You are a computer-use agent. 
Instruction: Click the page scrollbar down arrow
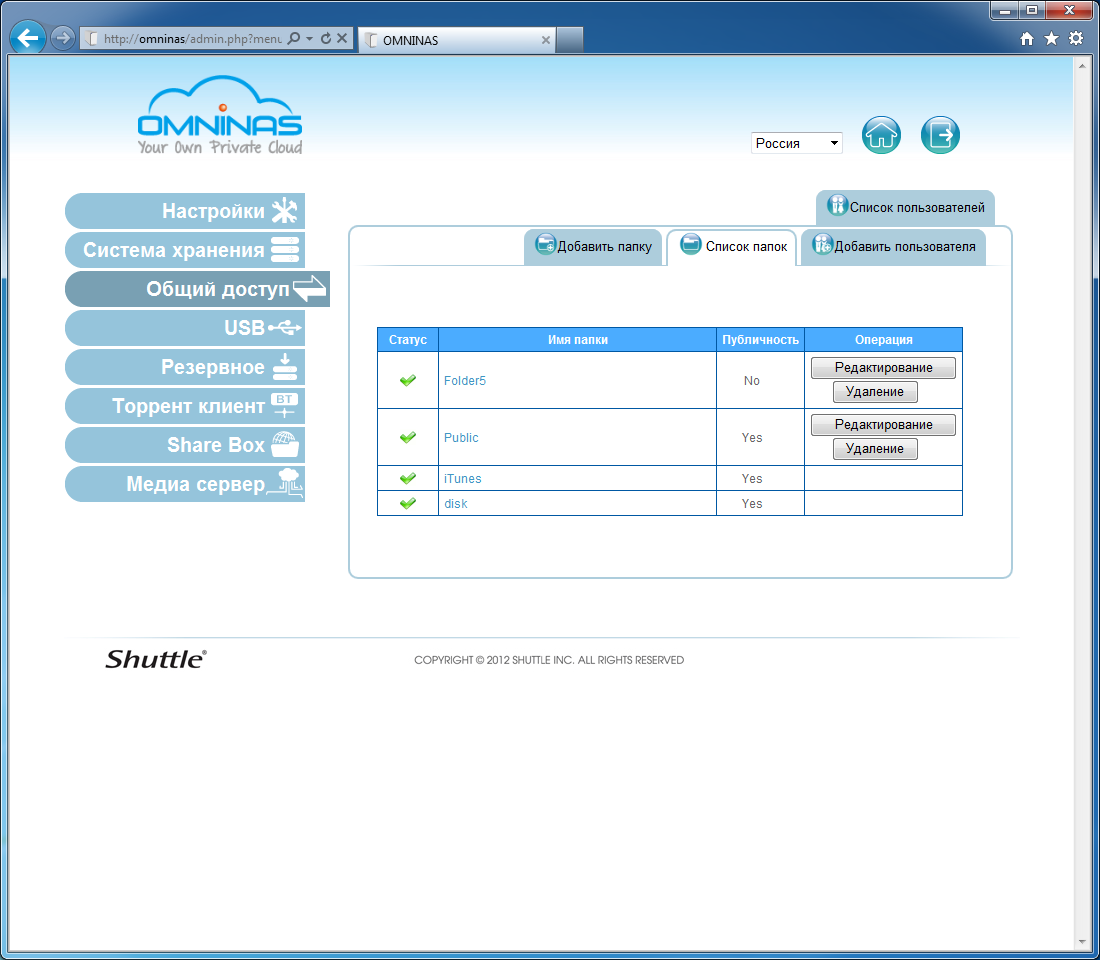[1081, 942]
